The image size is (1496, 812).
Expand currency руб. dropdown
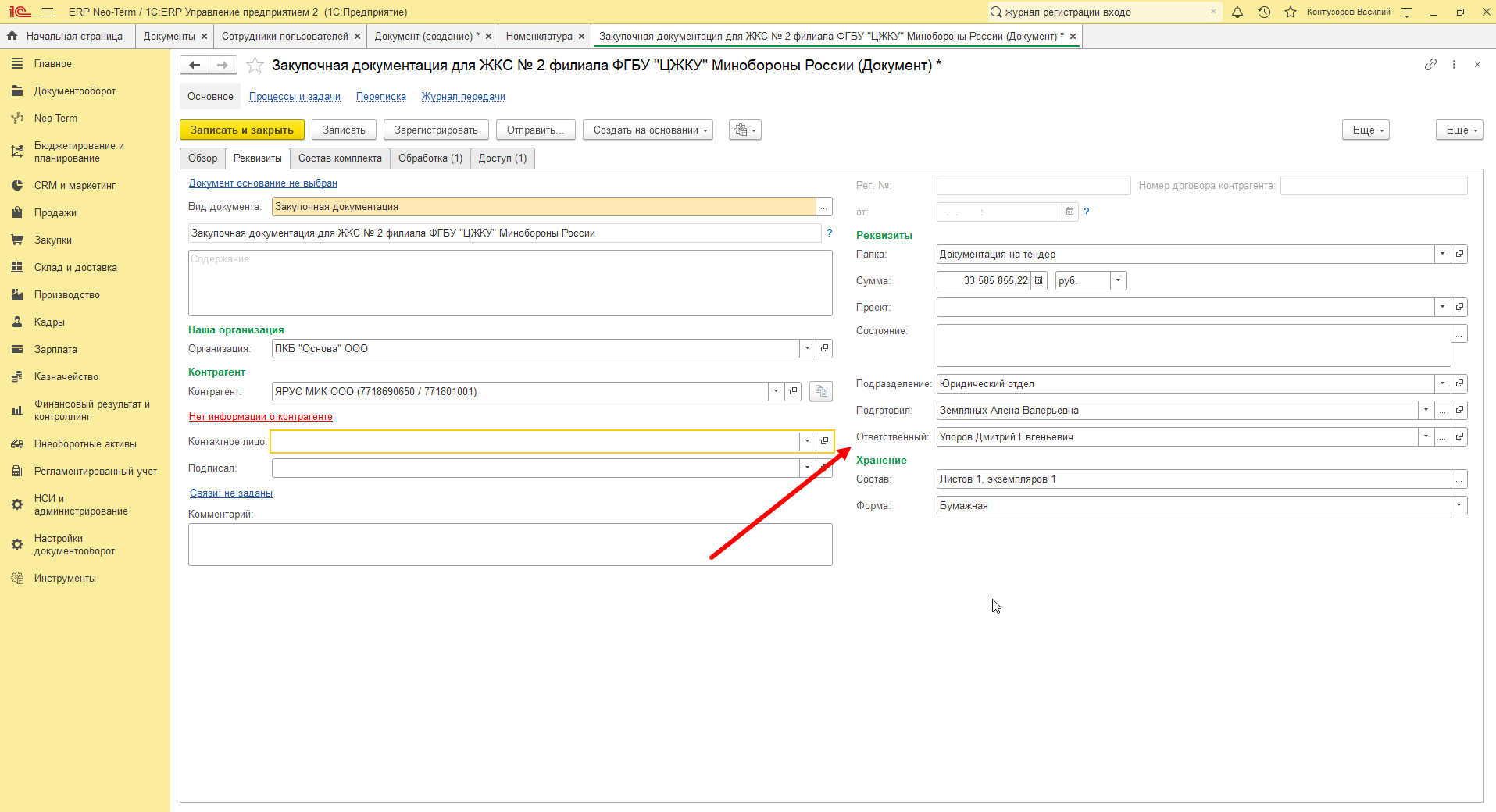click(1119, 280)
